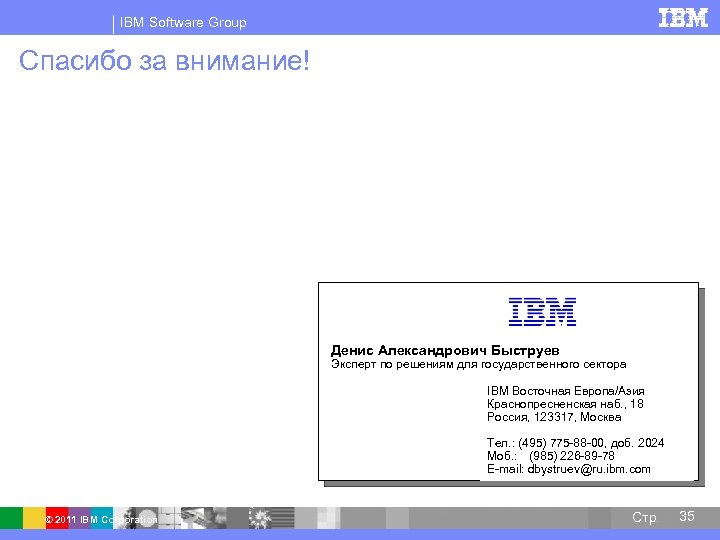Image resolution: width=720 pixels, height=540 pixels.
Task: Click the job title line 'Эксперт по решениям для государственного сектора'
Action: 478,365
